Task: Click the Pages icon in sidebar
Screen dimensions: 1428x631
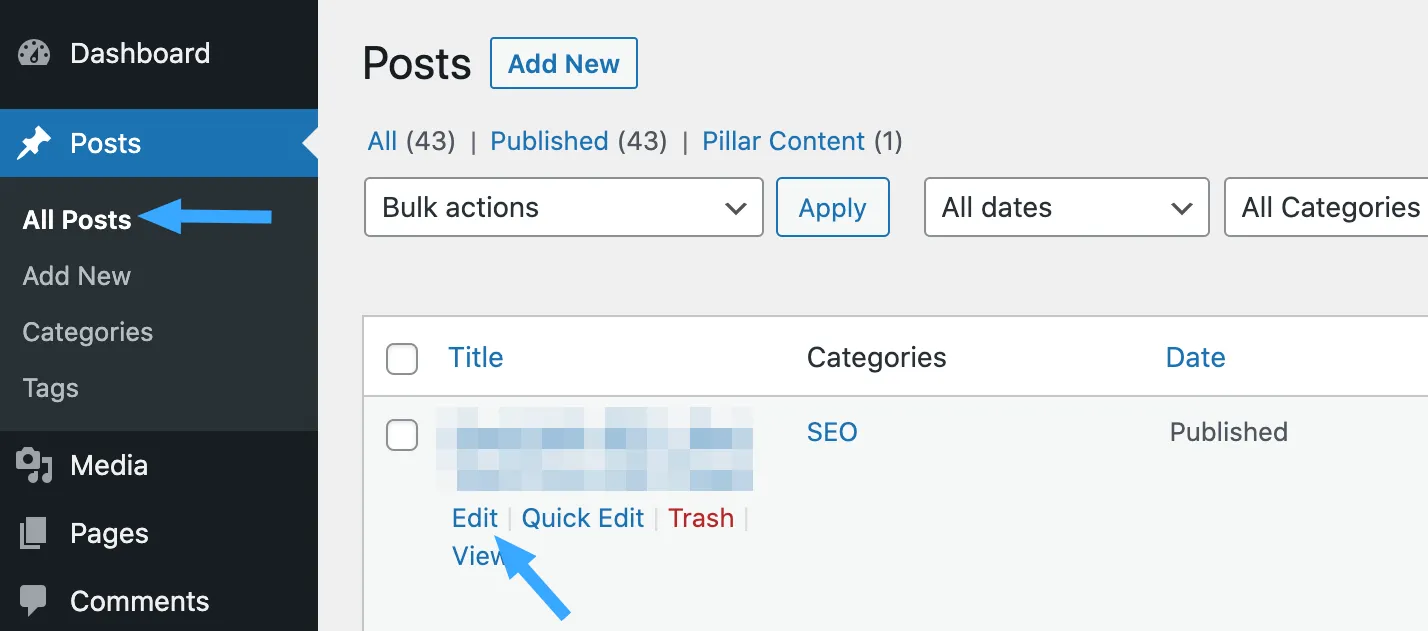Action: coord(34,534)
